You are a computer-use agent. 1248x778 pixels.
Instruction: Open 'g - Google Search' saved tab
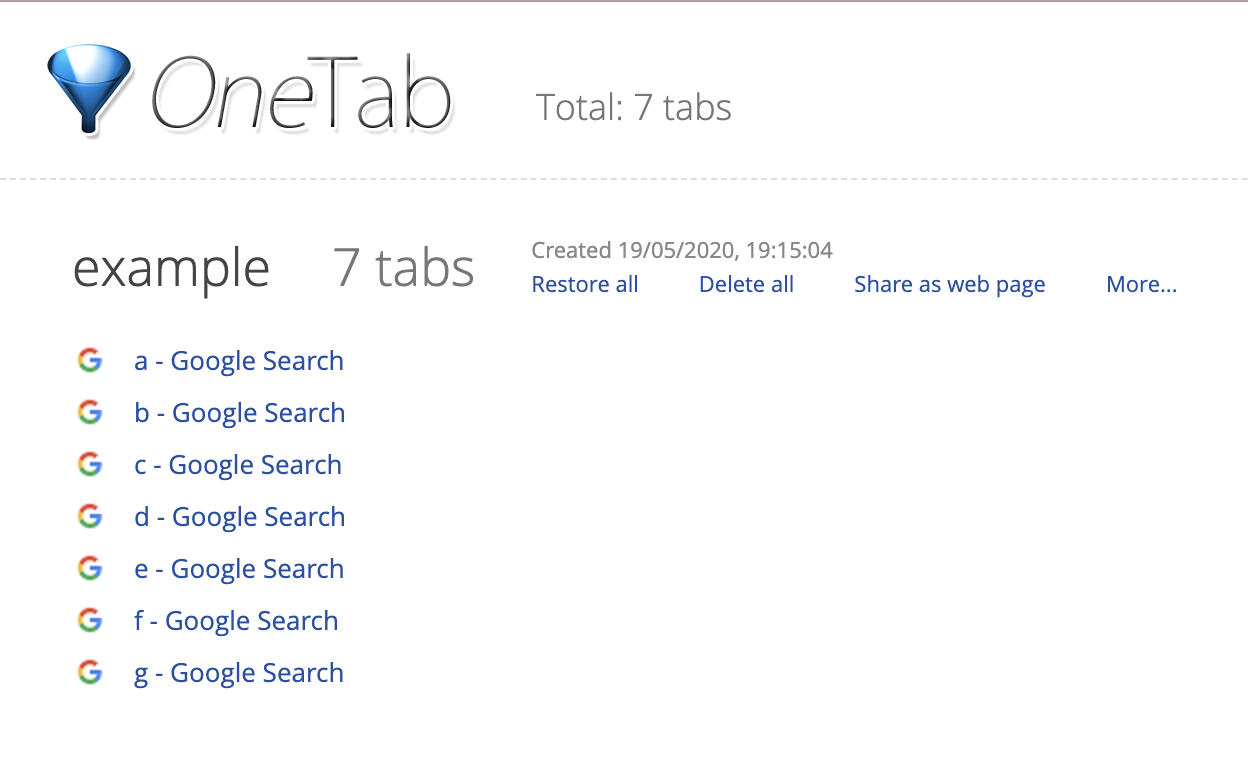click(239, 673)
